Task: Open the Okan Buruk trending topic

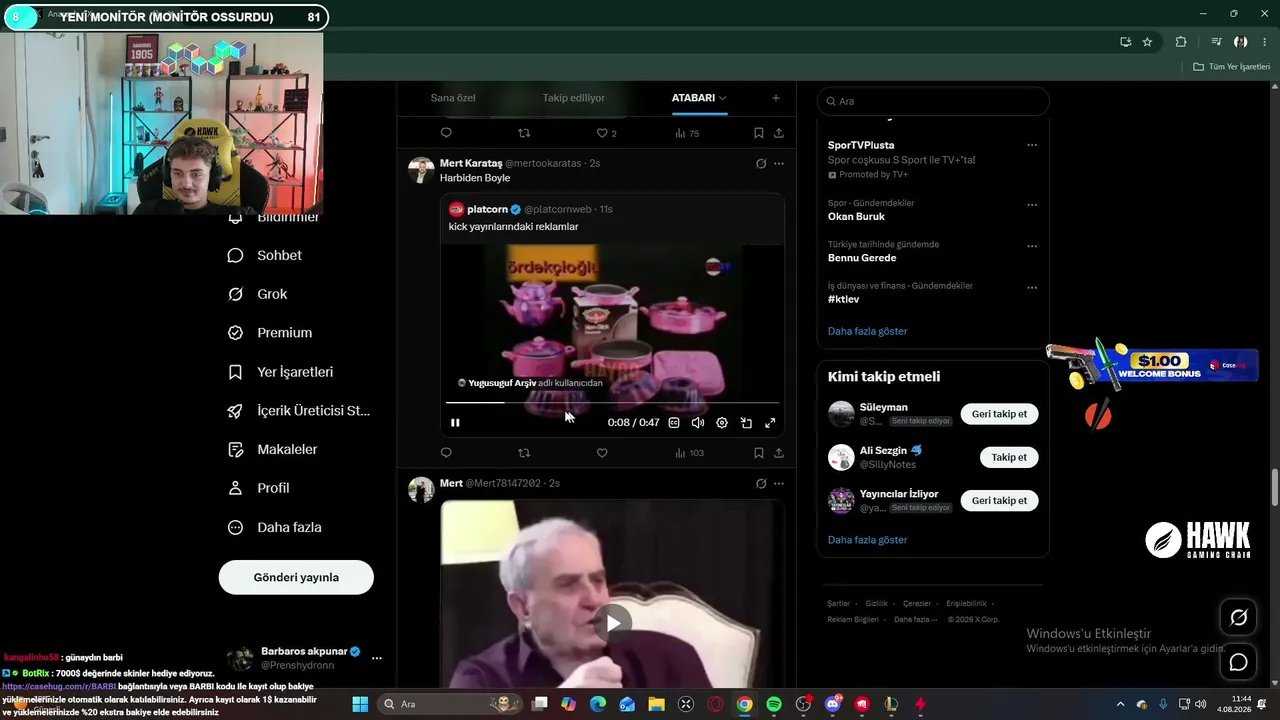Action: [x=856, y=217]
